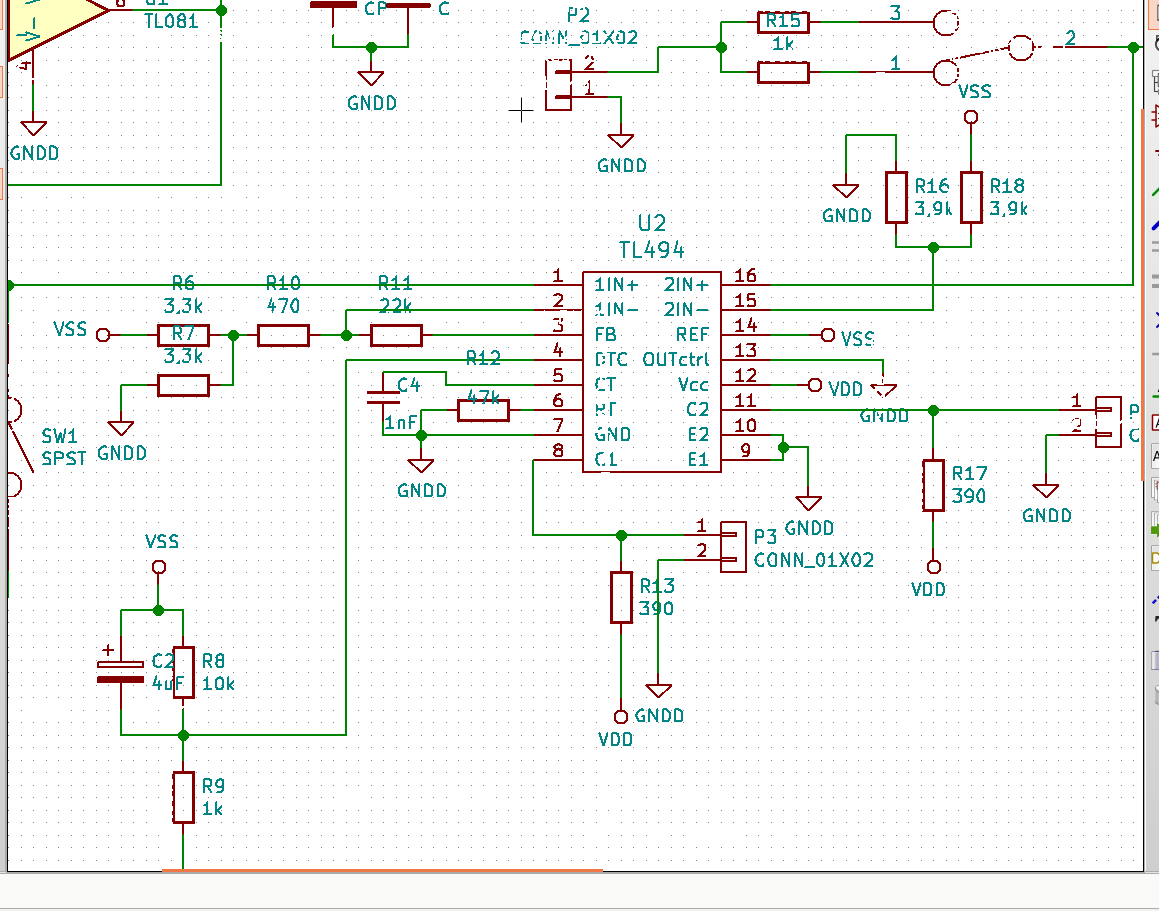Select the R15 resistor symbol
Screen dimensions: 1159x911
784,22
